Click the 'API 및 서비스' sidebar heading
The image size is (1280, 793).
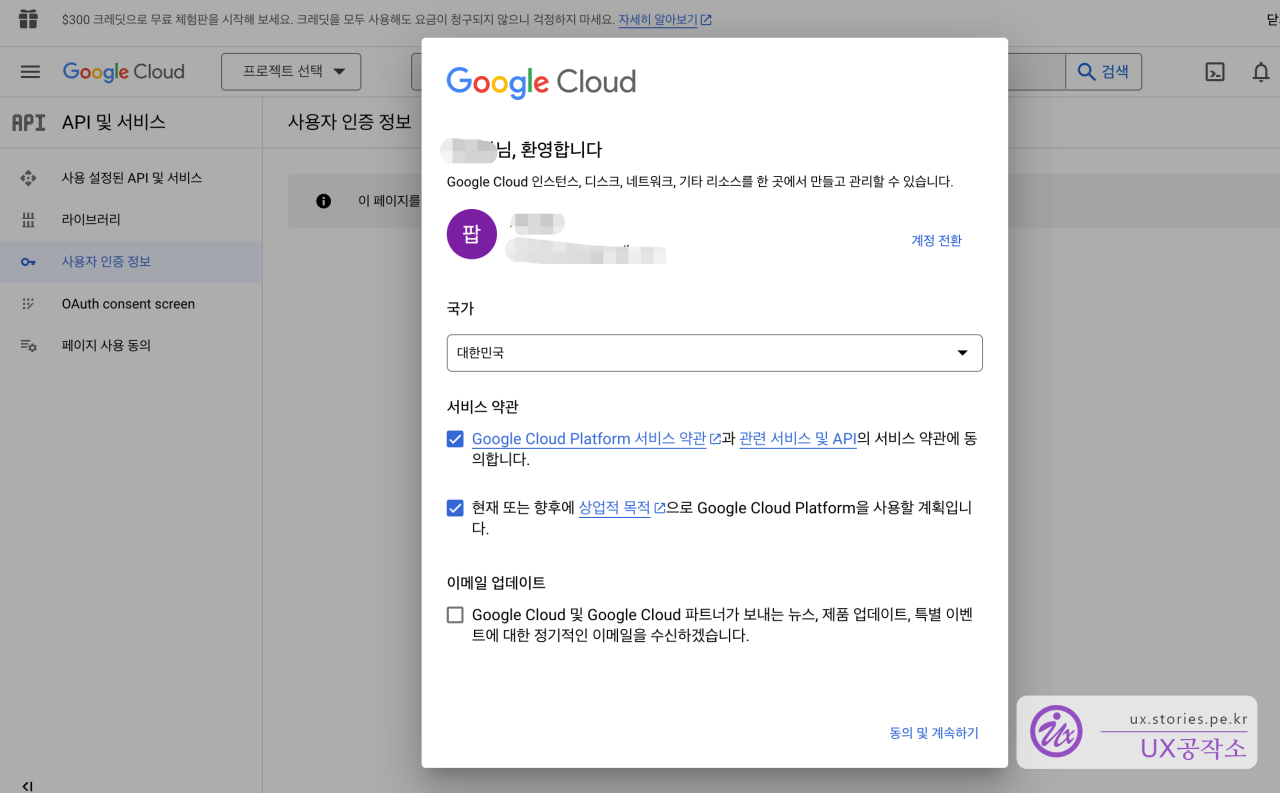113,122
